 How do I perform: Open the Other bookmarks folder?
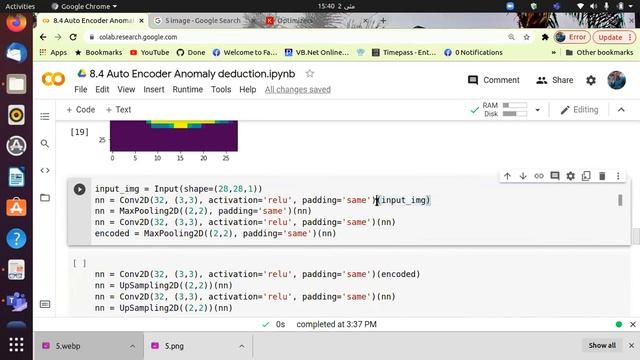click(599, 52)
